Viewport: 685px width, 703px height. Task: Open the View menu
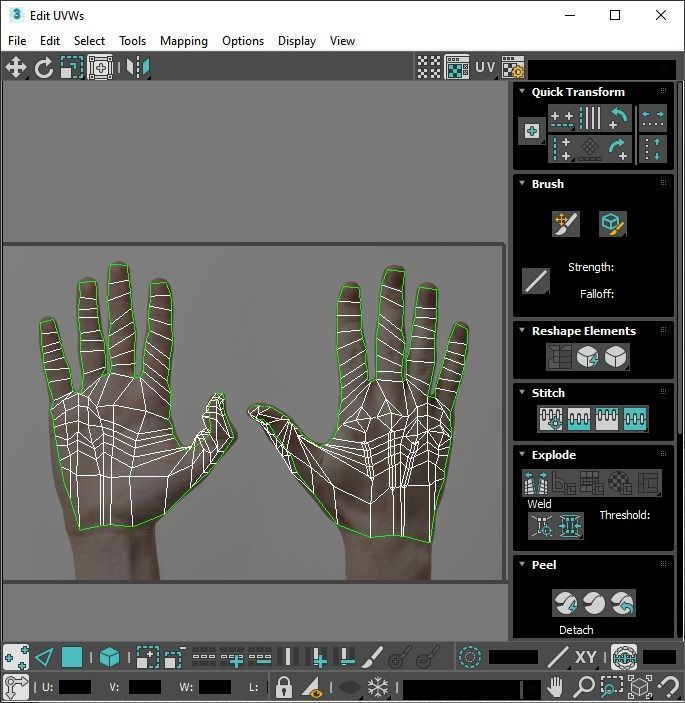342,41
